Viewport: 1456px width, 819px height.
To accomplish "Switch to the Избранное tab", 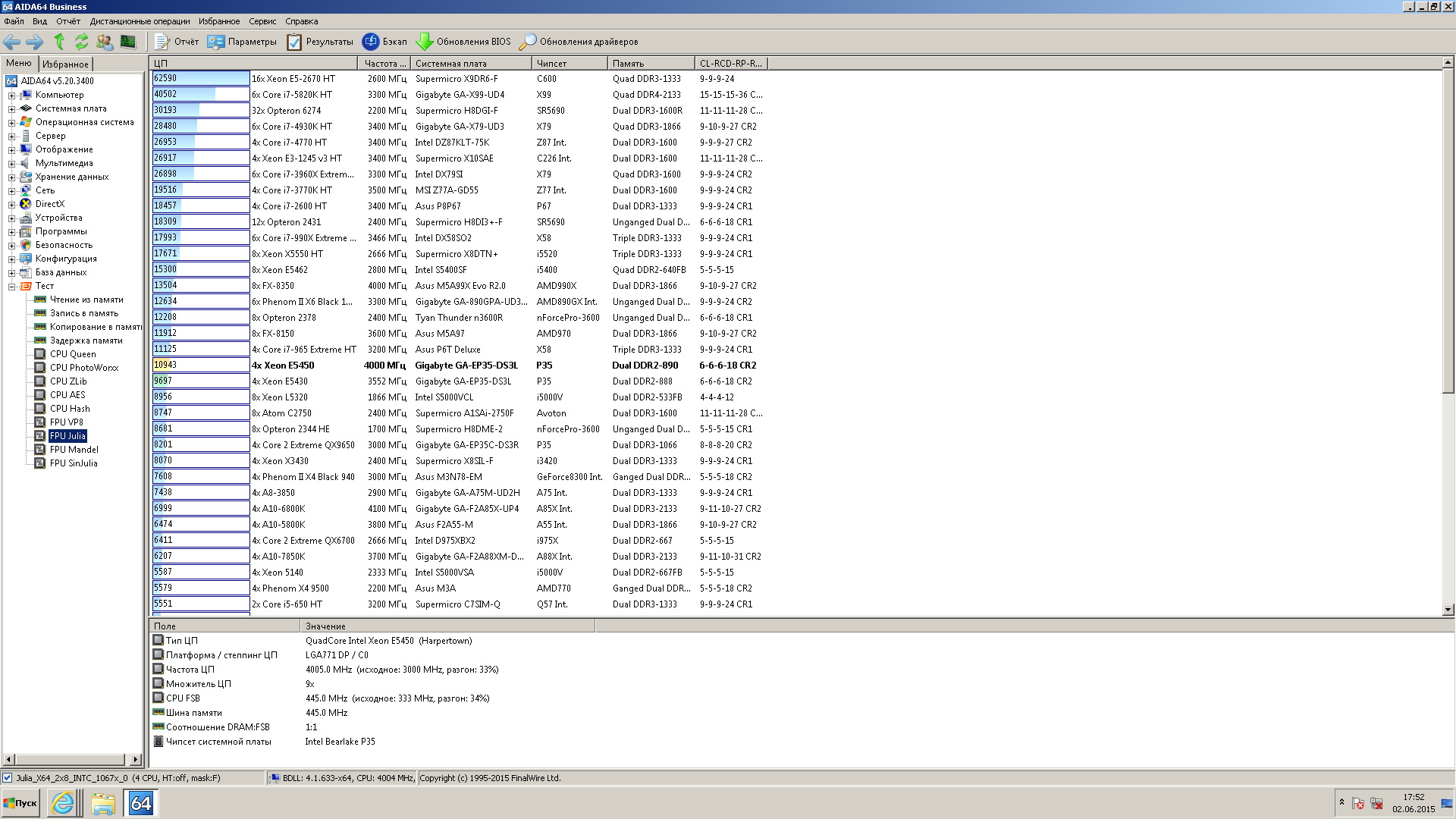I will 65,64.
